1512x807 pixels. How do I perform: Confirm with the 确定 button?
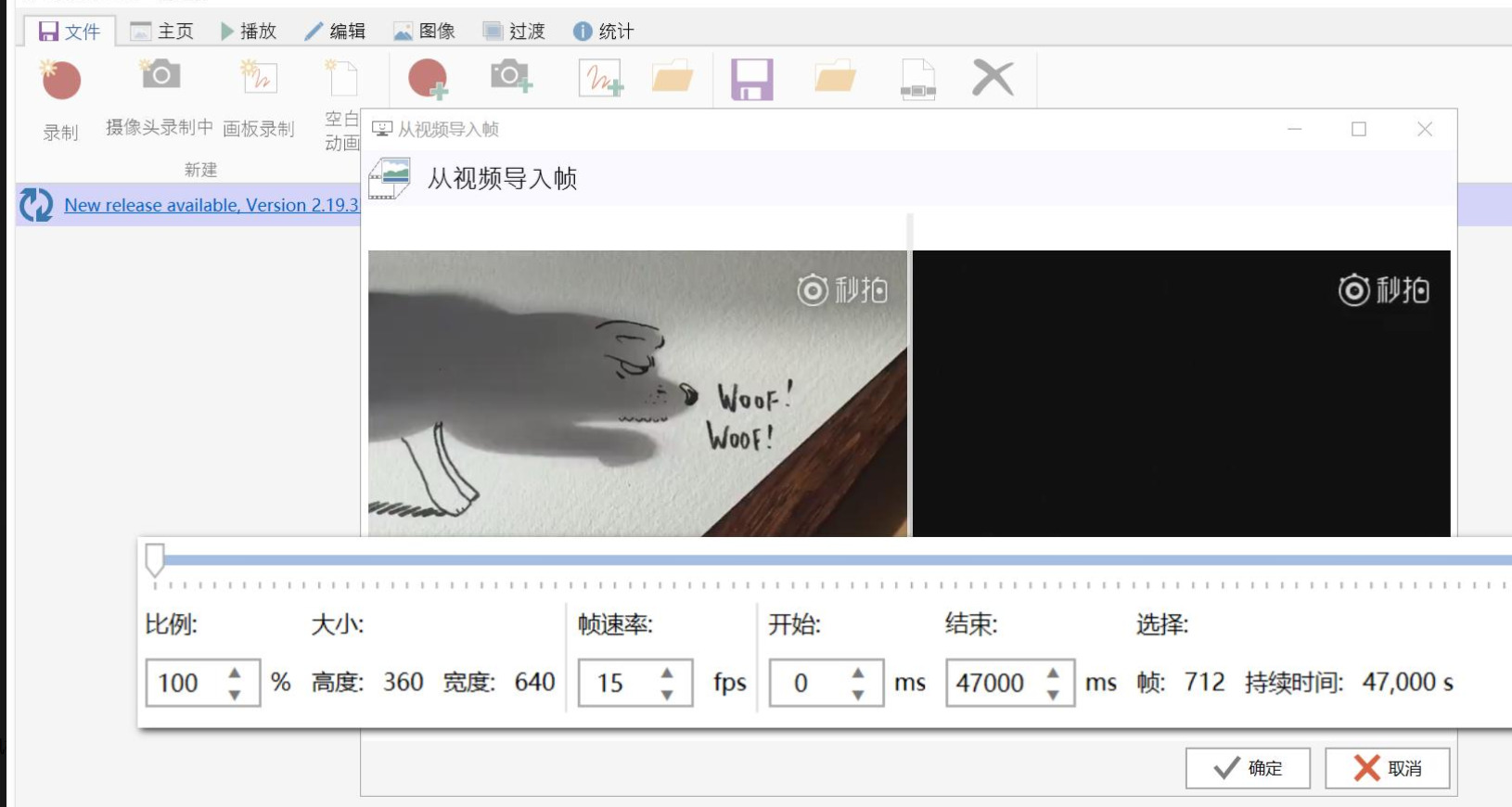pyautogui.click(x=1248, y=768)
